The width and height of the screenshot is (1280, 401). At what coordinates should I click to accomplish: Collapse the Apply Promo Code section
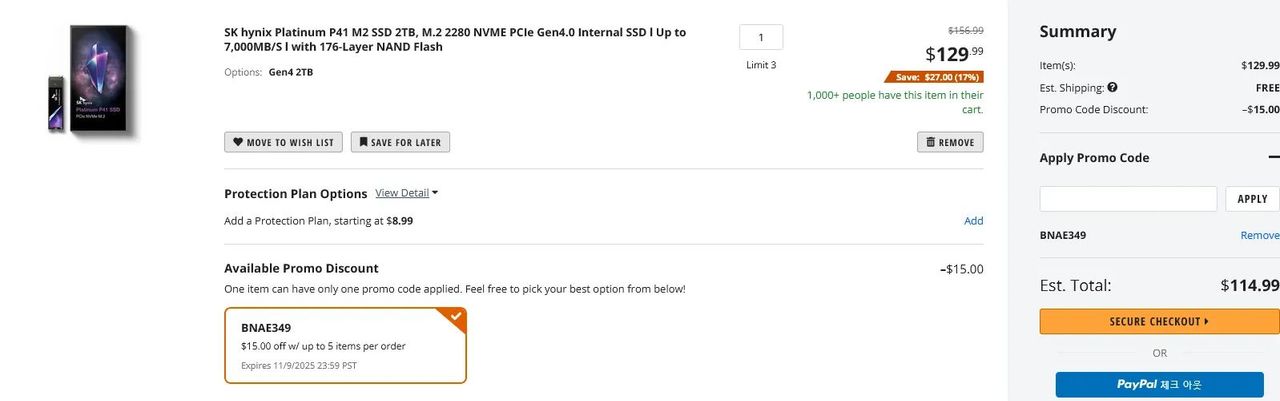tap(1273, 157)
